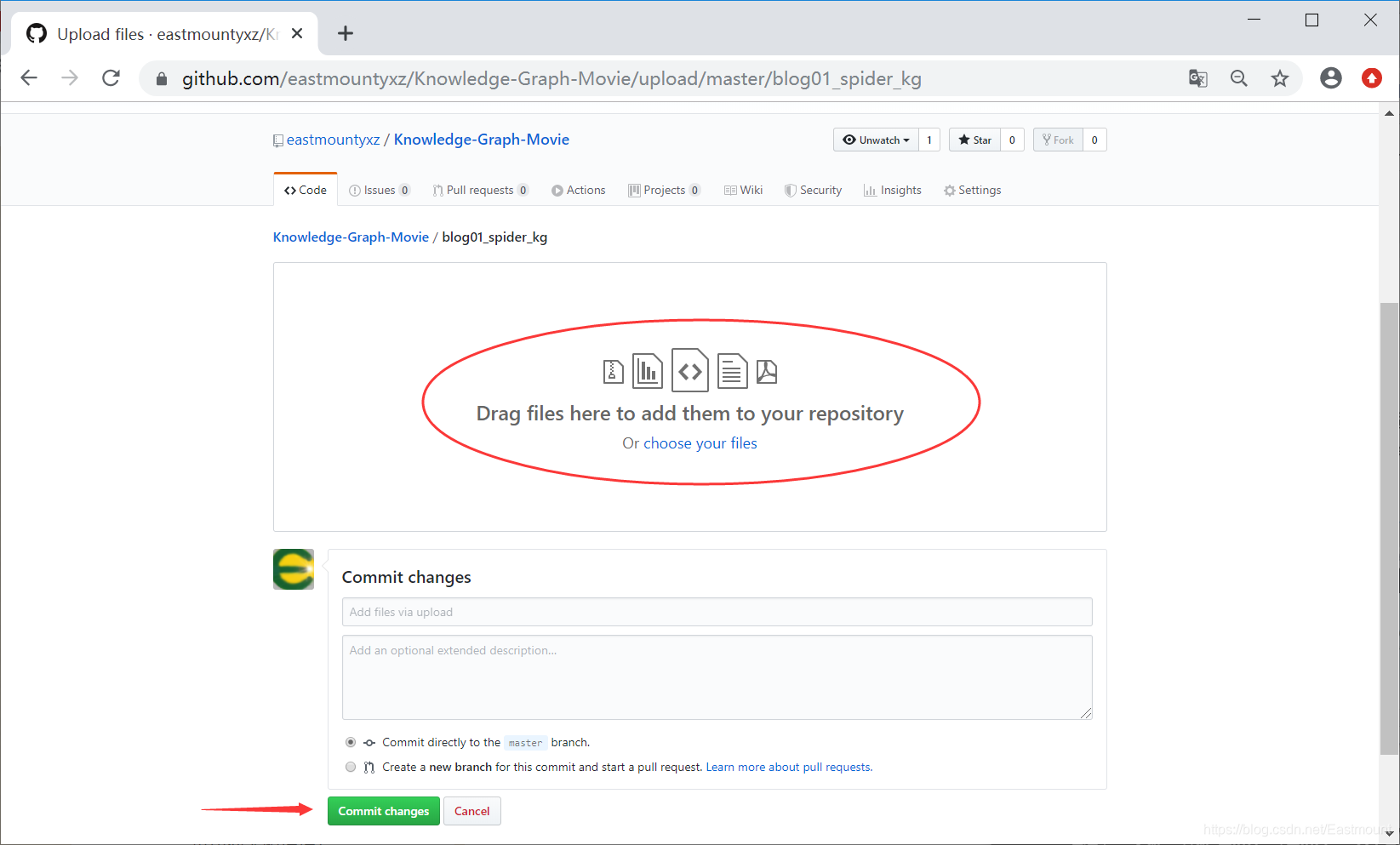Open the Wiki tab
Screen dimensions: 1400x845
[744, 190]
